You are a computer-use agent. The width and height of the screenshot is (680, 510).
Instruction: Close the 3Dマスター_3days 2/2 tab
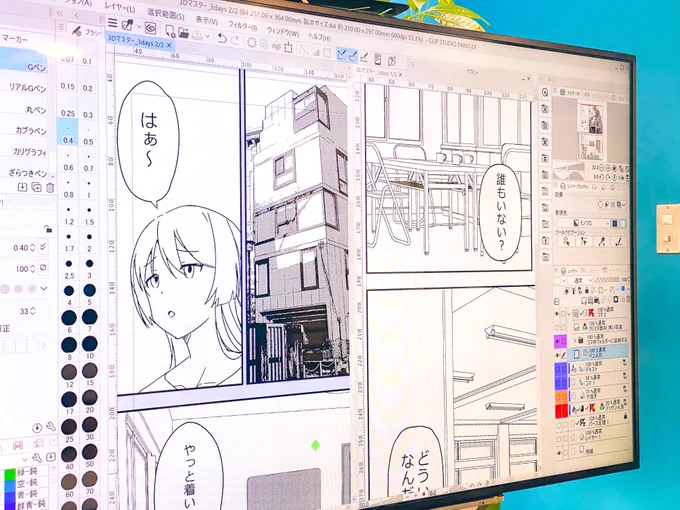[x=169, y=45]
